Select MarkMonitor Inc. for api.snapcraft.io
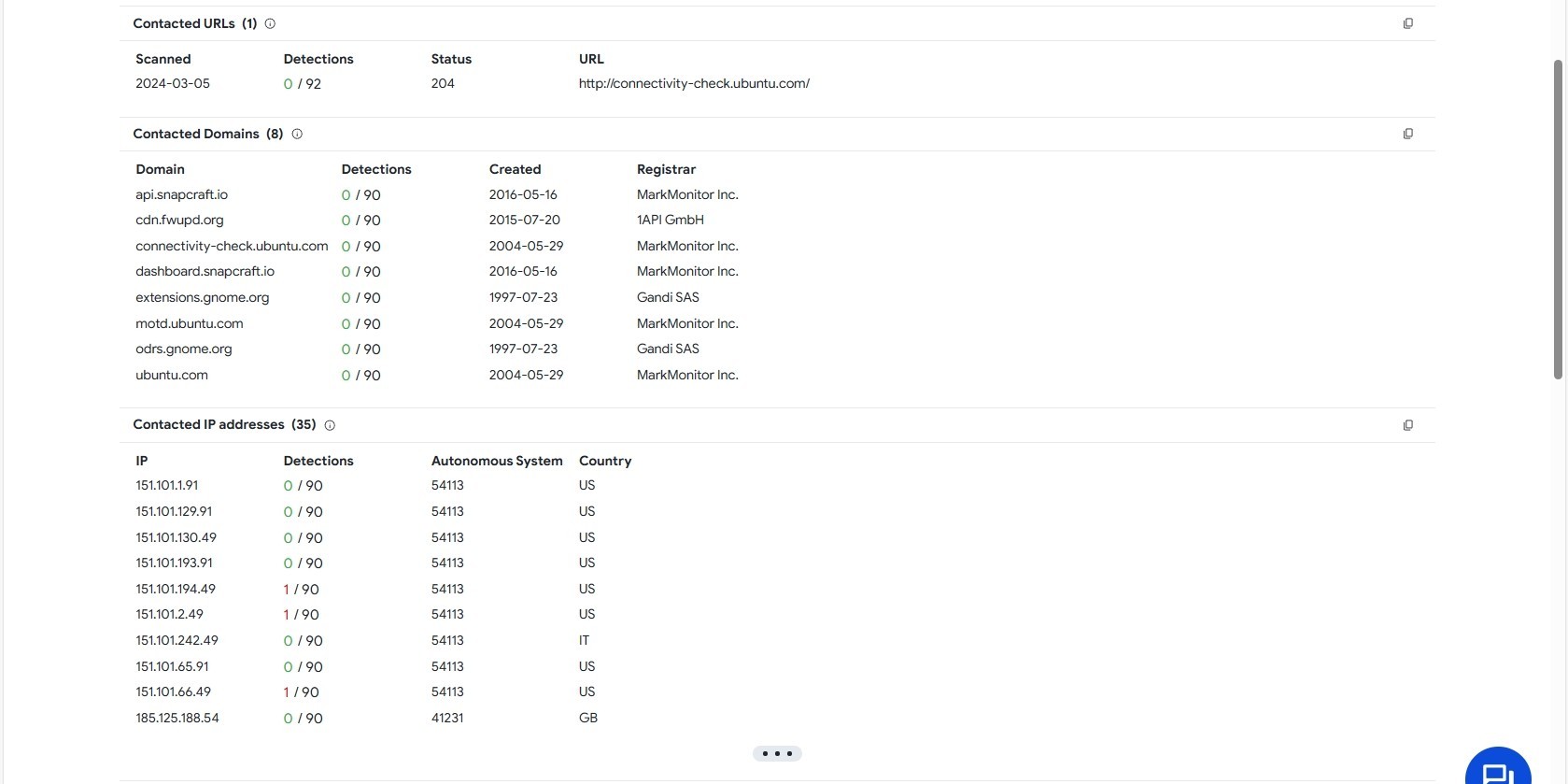Screen dimensions: 1568x784 (687, 194)
